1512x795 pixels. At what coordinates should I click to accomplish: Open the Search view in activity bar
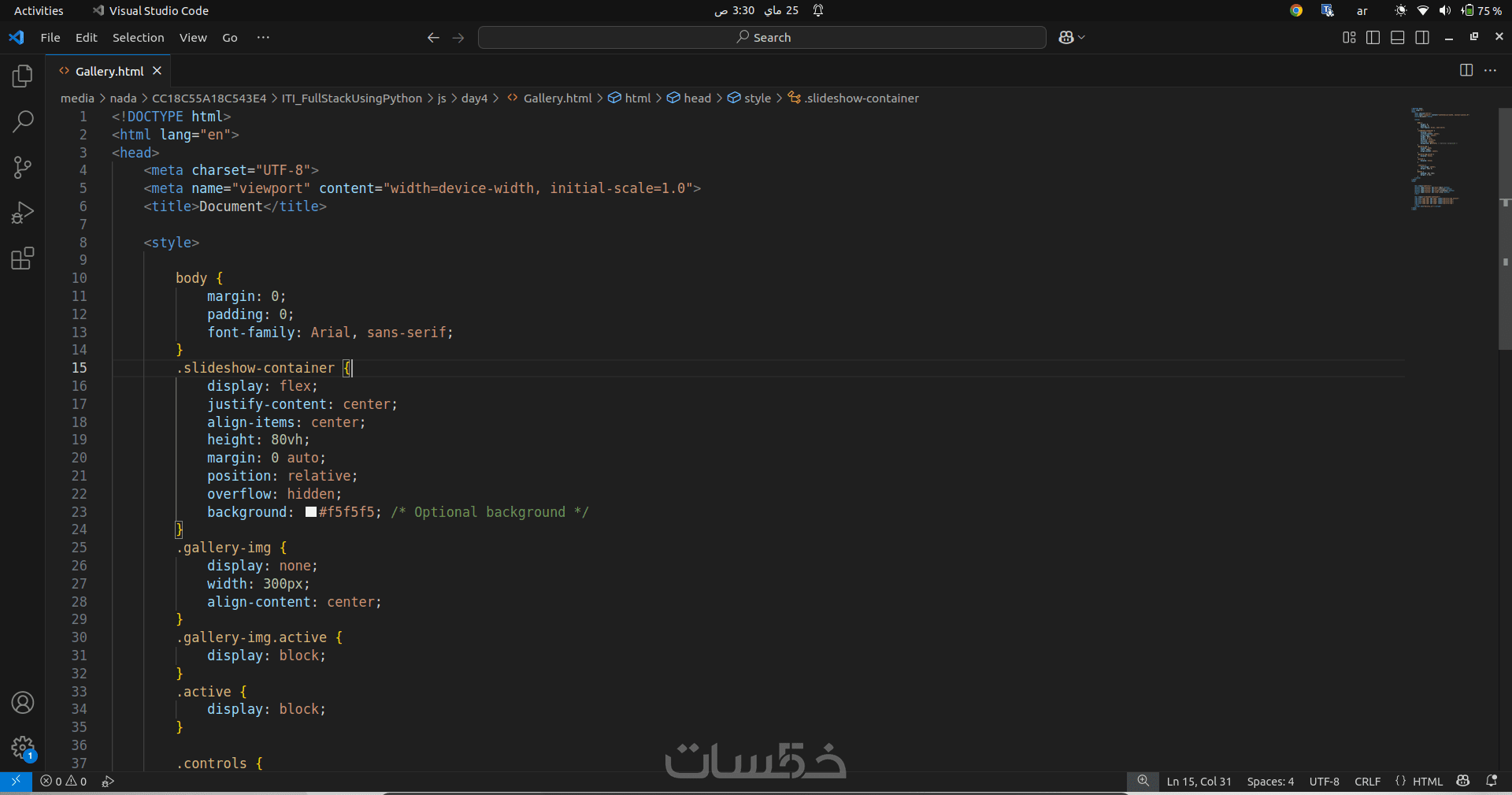pos(23,121)
